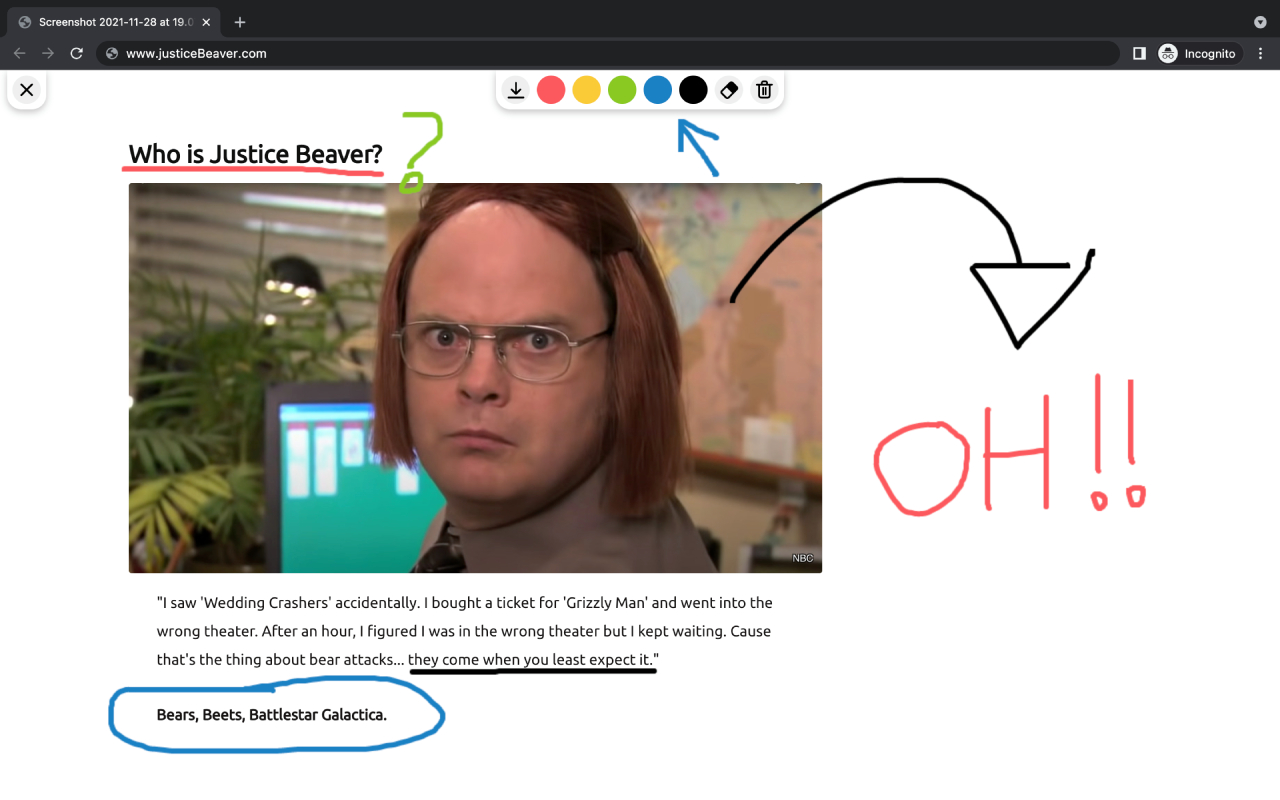Close the annotation overlay with X button

[x=27, y=90]
